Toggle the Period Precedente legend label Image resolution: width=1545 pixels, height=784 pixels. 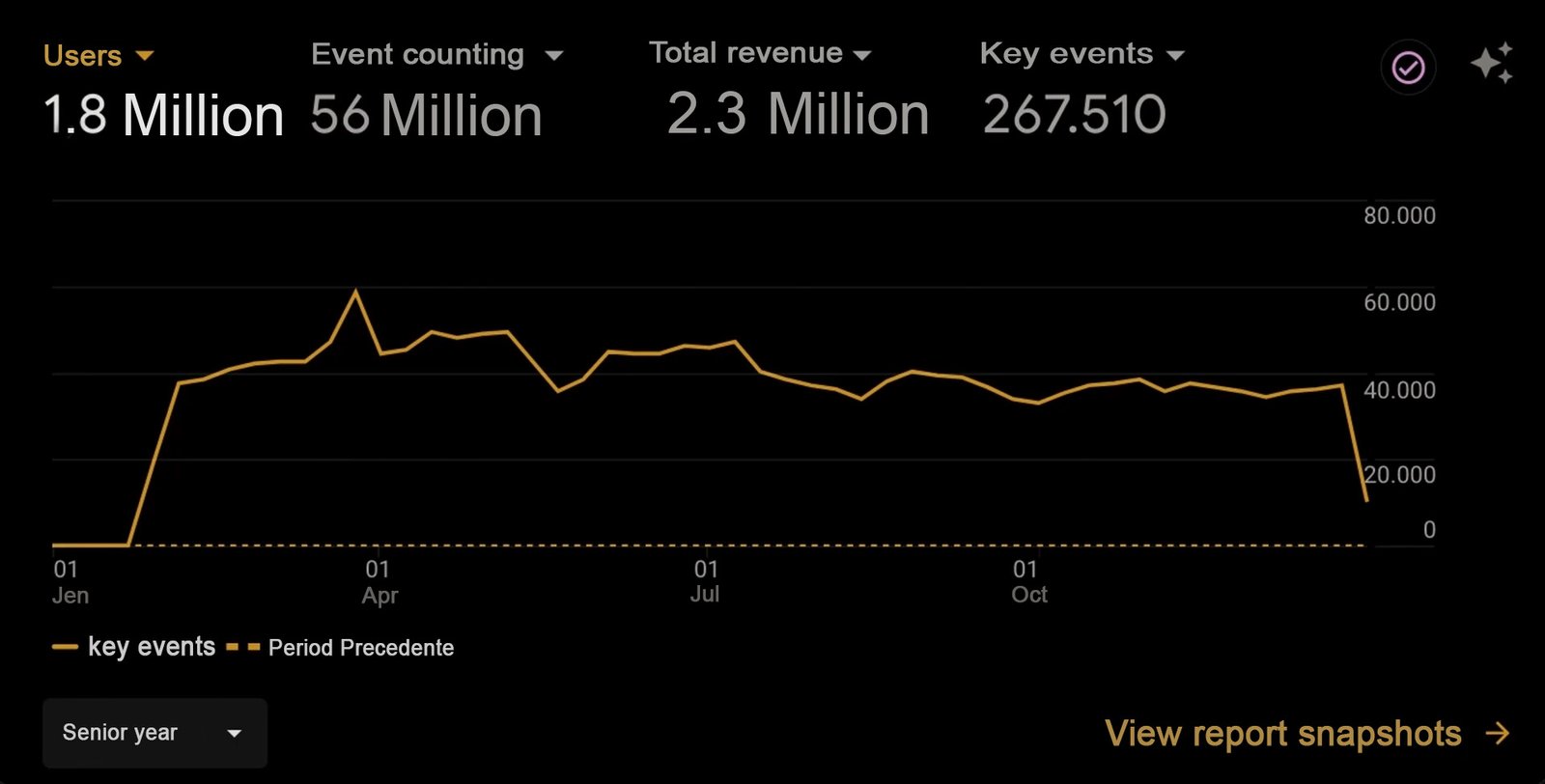tap(361, 648)
